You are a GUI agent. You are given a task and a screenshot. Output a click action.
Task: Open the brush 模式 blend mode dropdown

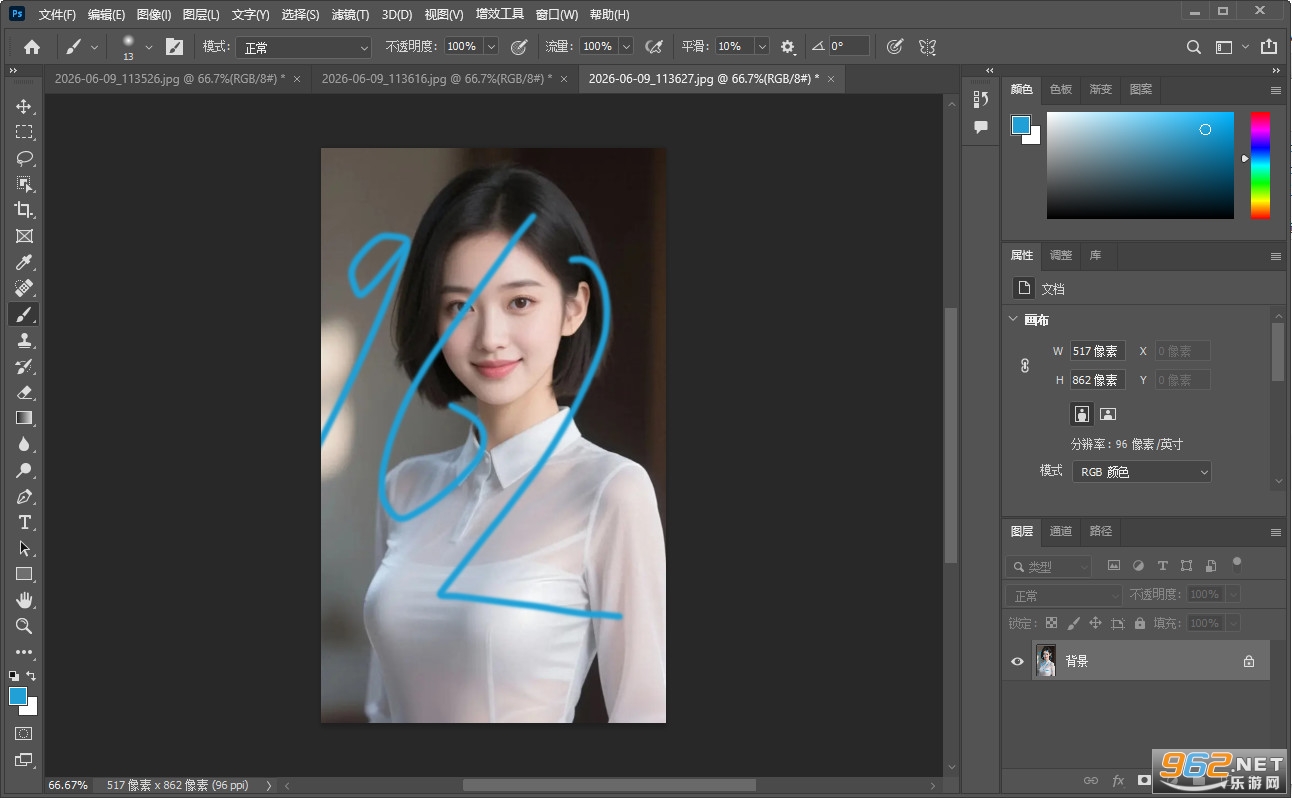click(x=304, y=47)
